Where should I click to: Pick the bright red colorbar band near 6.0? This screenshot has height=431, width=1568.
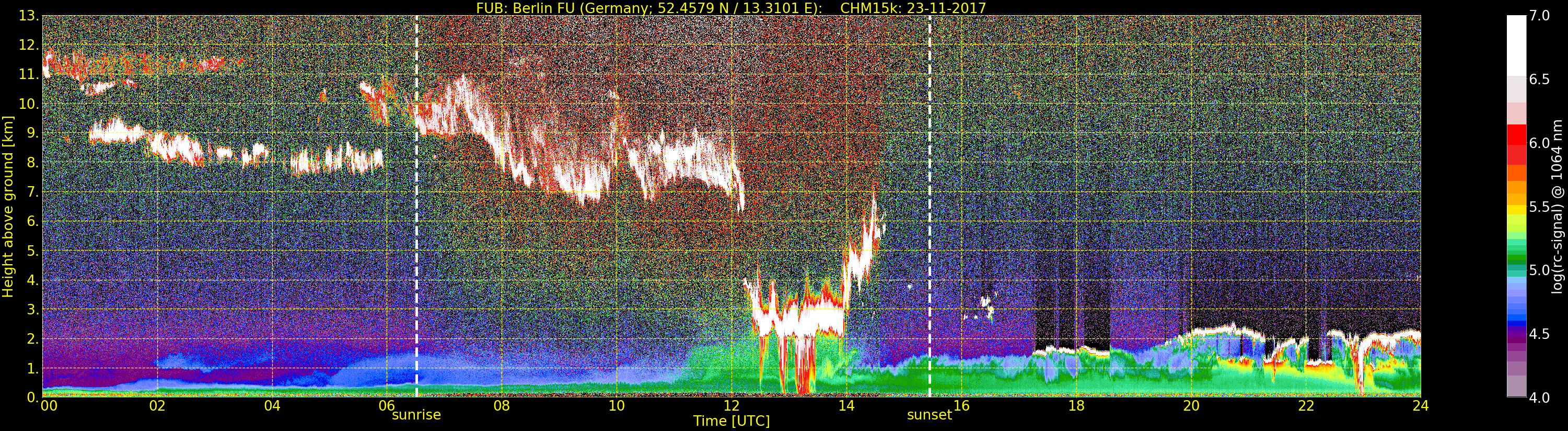1516,135
